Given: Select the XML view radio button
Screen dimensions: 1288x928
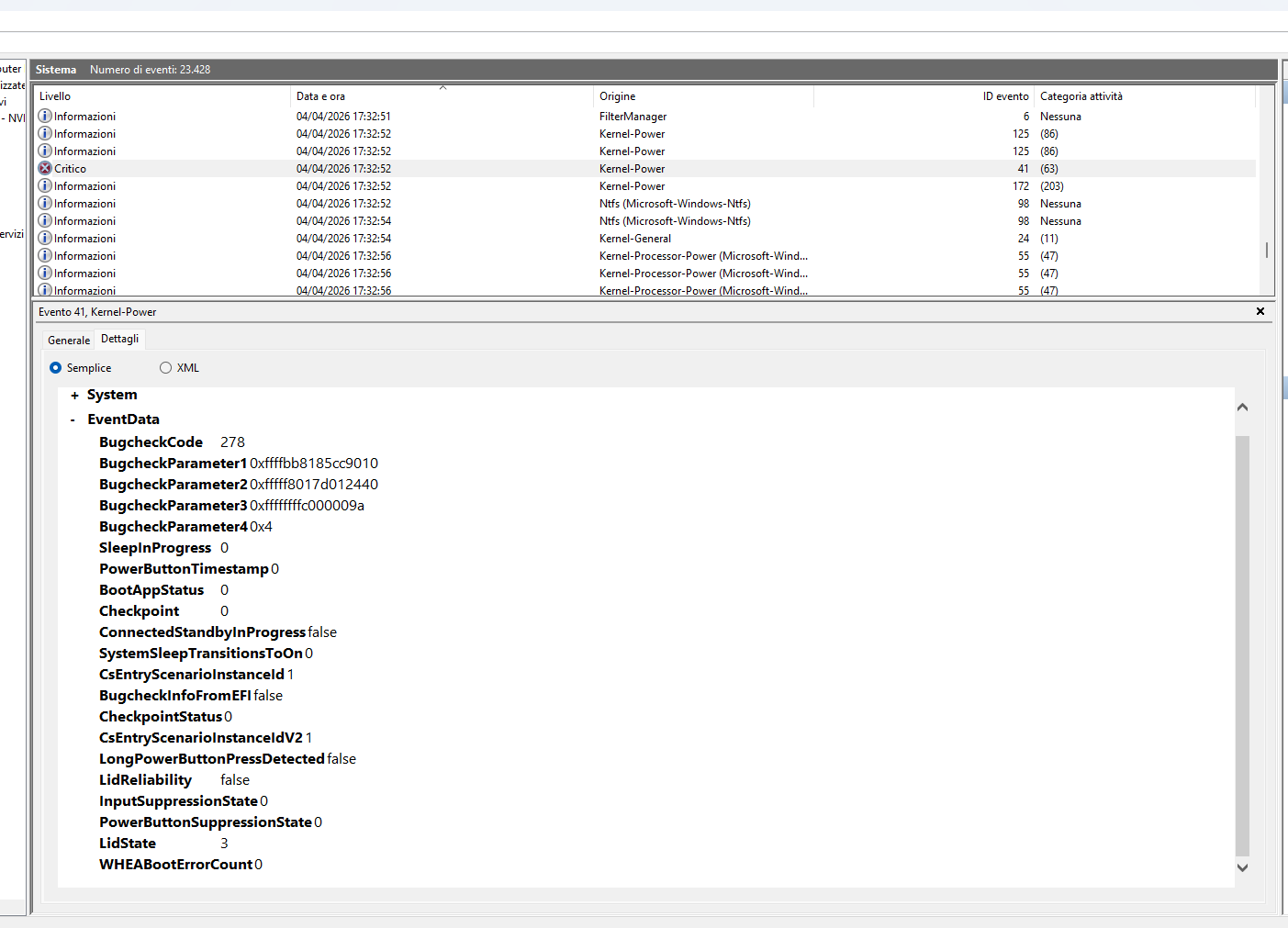Looking at the screenshot, I should click(165, 368).
